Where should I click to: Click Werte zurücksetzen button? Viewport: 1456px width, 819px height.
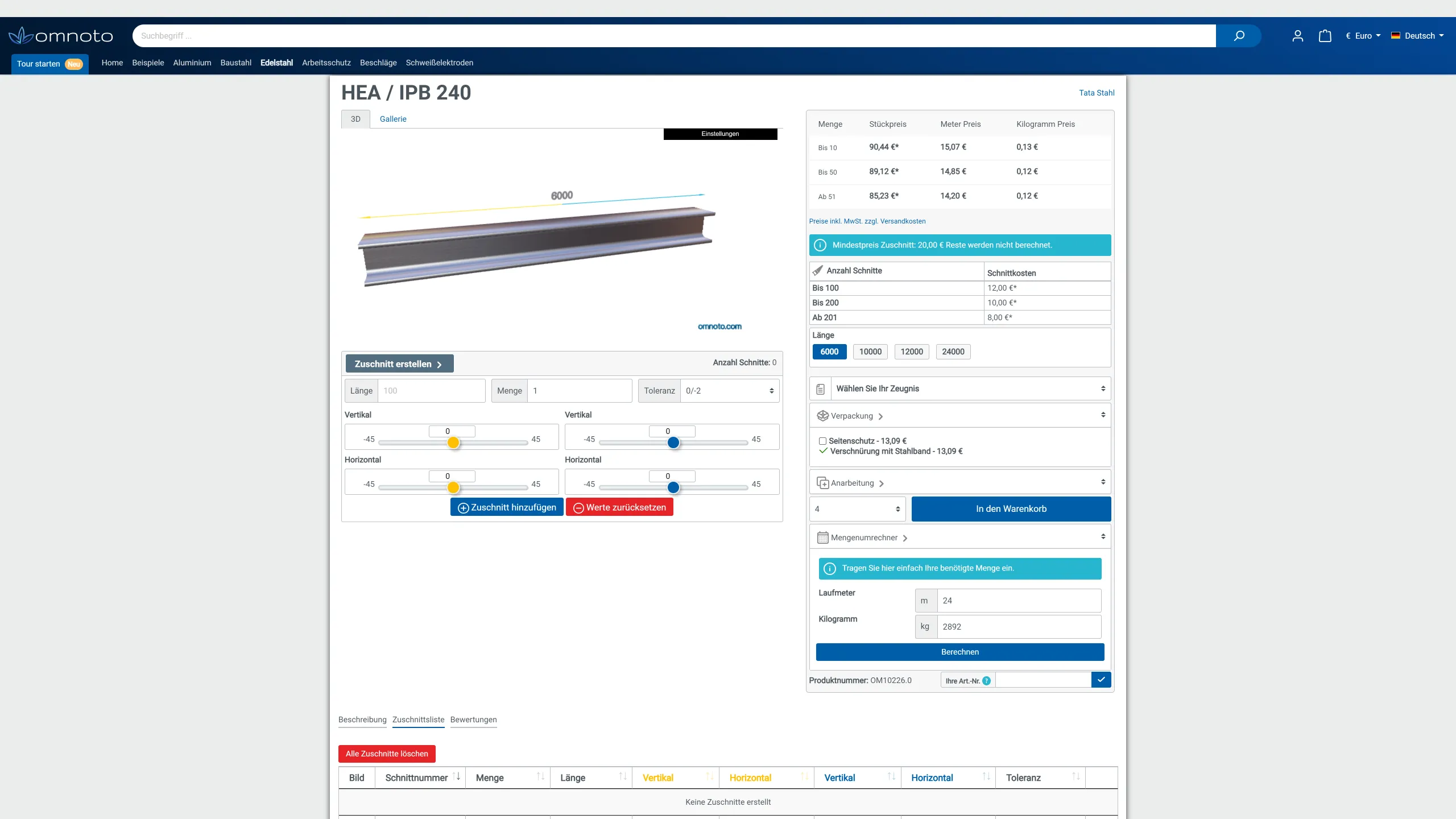[619, 507]
